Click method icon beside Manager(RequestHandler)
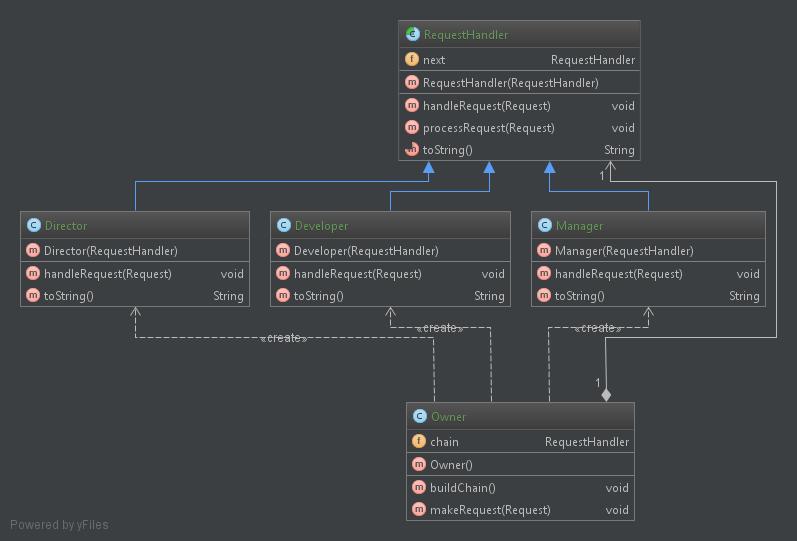 [544, 250]
